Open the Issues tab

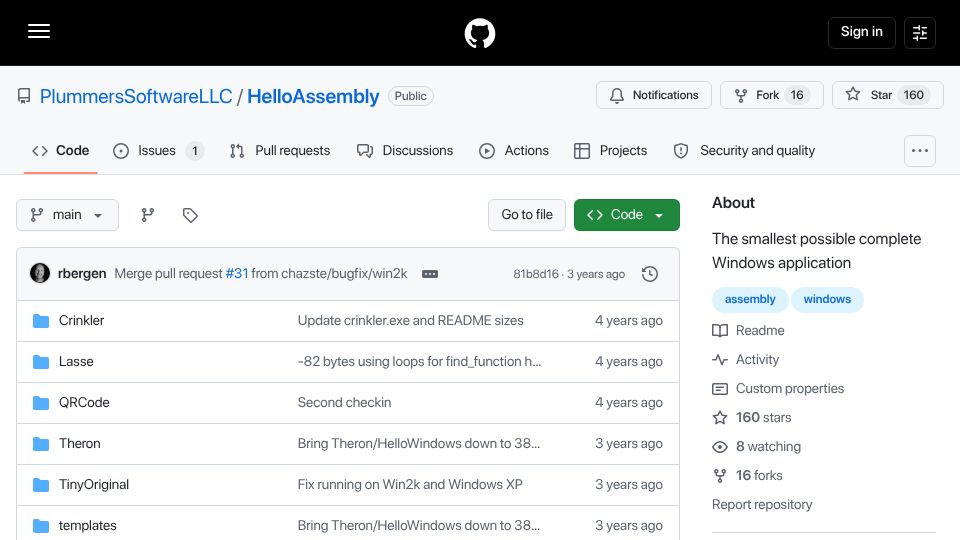point(158,151)
